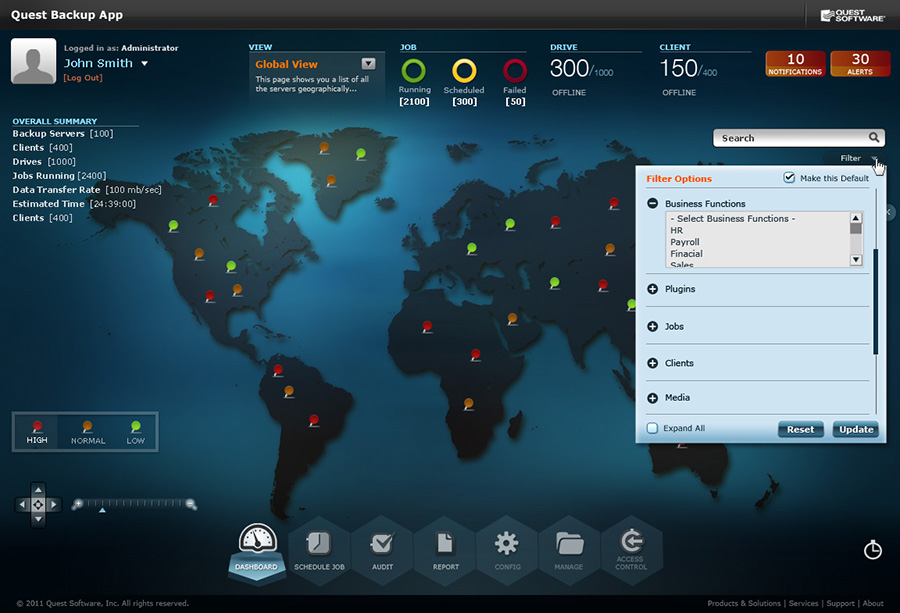Image resolution: width=900 pixels, height=613 pixels.
Task: Pan the map up with arrow pad
Action: click(38, 490)
